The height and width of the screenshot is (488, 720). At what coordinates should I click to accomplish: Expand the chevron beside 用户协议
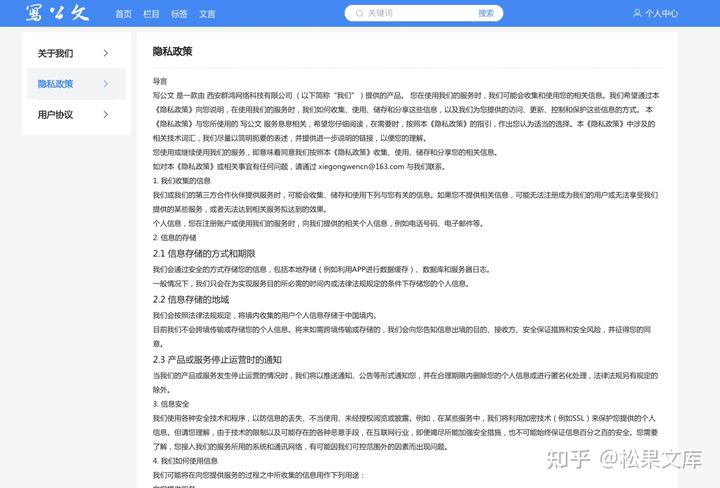(x=106, y=114)
